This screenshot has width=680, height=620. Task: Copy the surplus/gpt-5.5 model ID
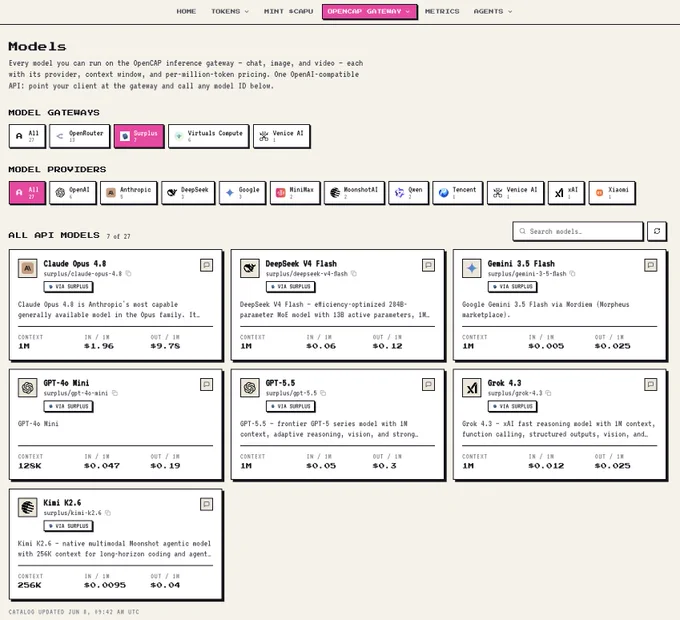323,393
